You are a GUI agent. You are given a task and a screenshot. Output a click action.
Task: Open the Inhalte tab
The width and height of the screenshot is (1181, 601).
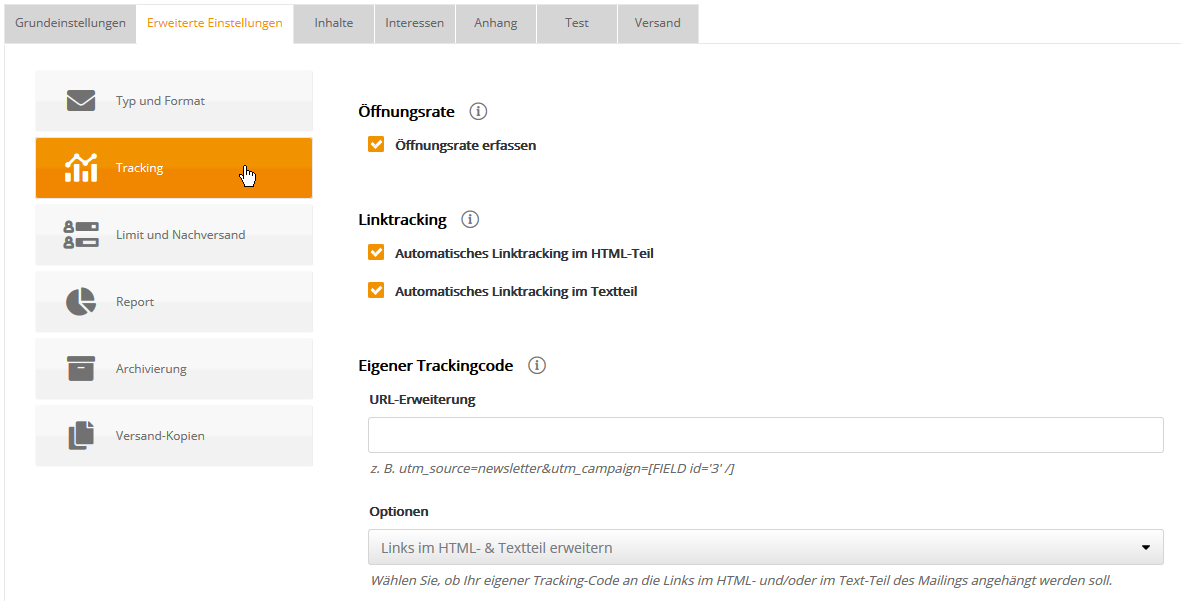334,23
